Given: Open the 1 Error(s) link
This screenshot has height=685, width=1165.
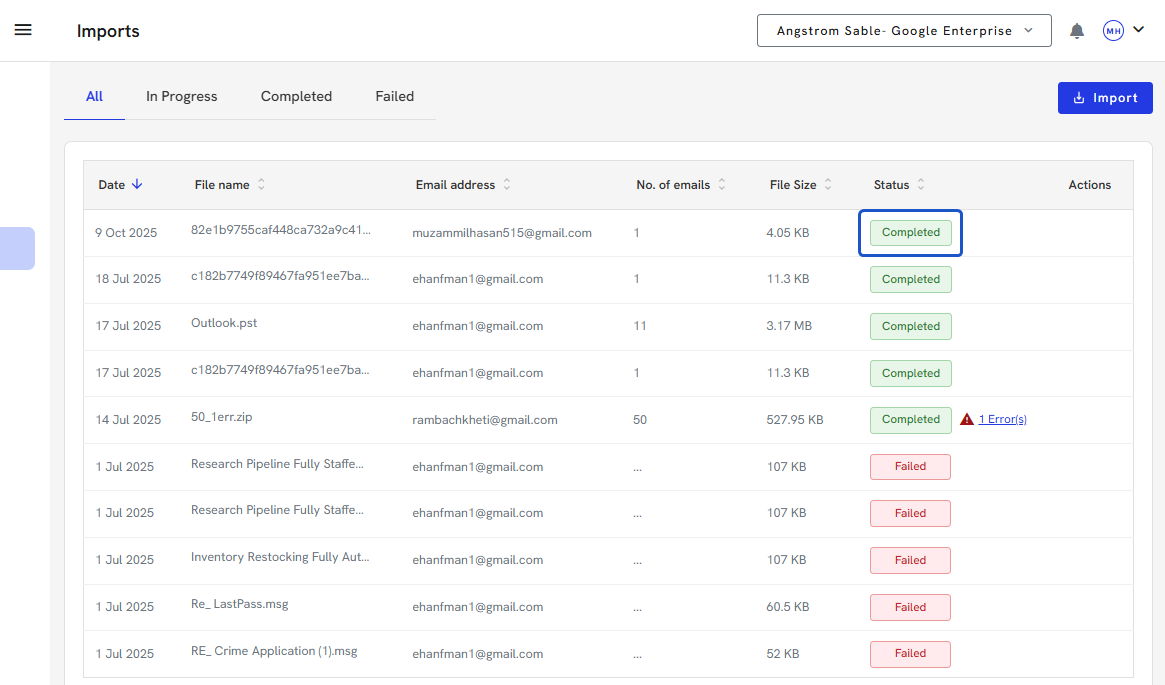Looking at the screenshot, I should point(1002,420).
